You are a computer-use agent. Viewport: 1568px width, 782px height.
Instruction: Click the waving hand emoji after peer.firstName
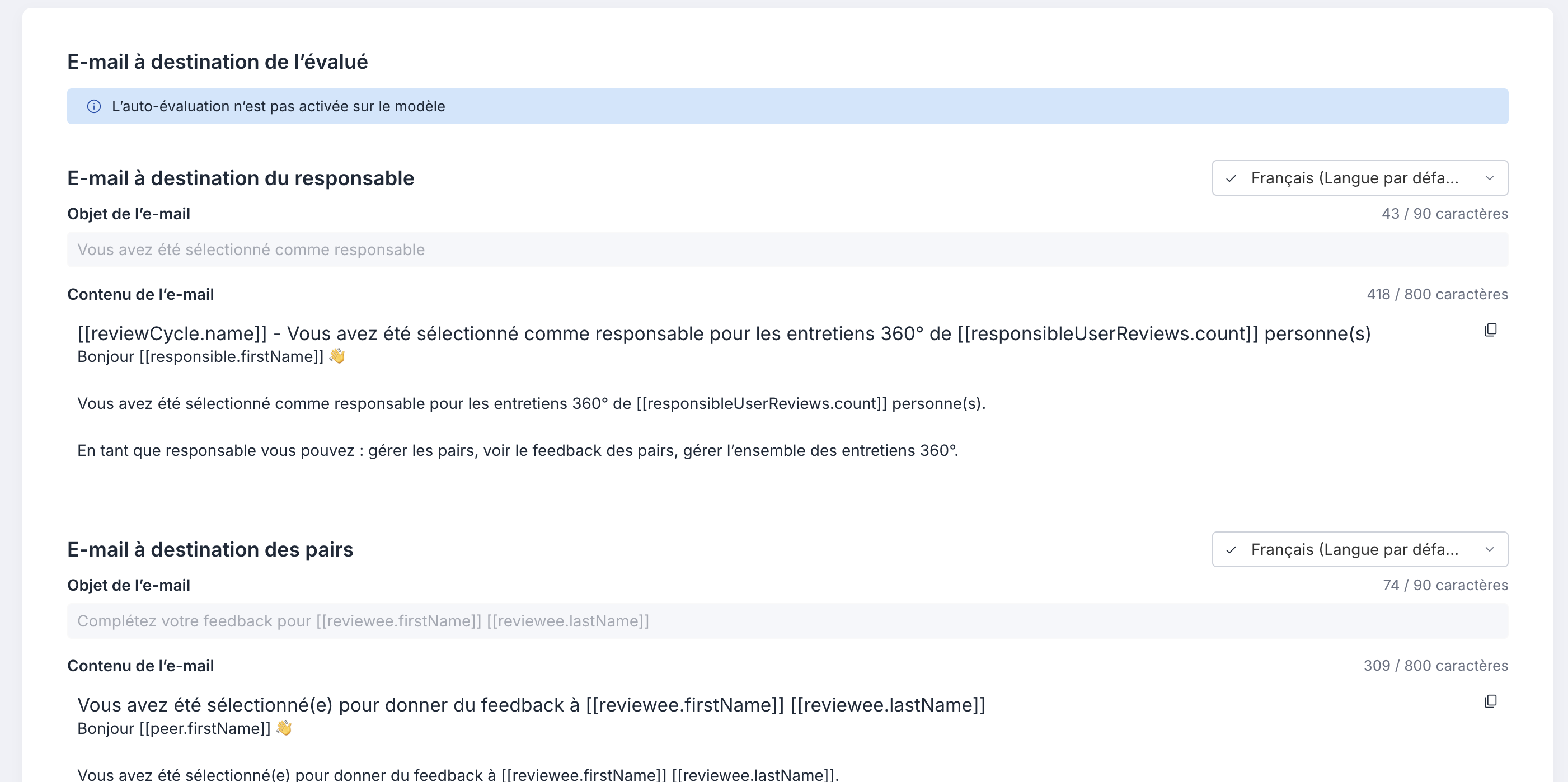pos(284,728)
